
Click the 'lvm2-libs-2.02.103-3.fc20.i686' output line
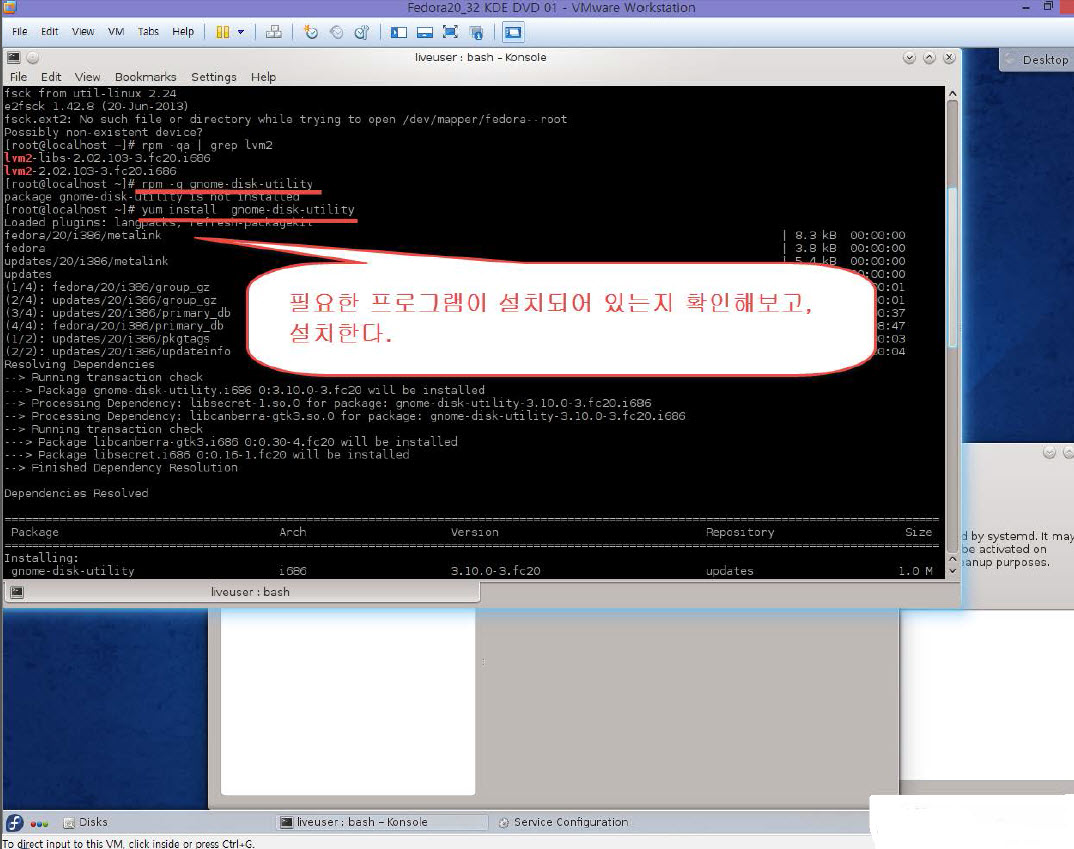coord(108,157)
